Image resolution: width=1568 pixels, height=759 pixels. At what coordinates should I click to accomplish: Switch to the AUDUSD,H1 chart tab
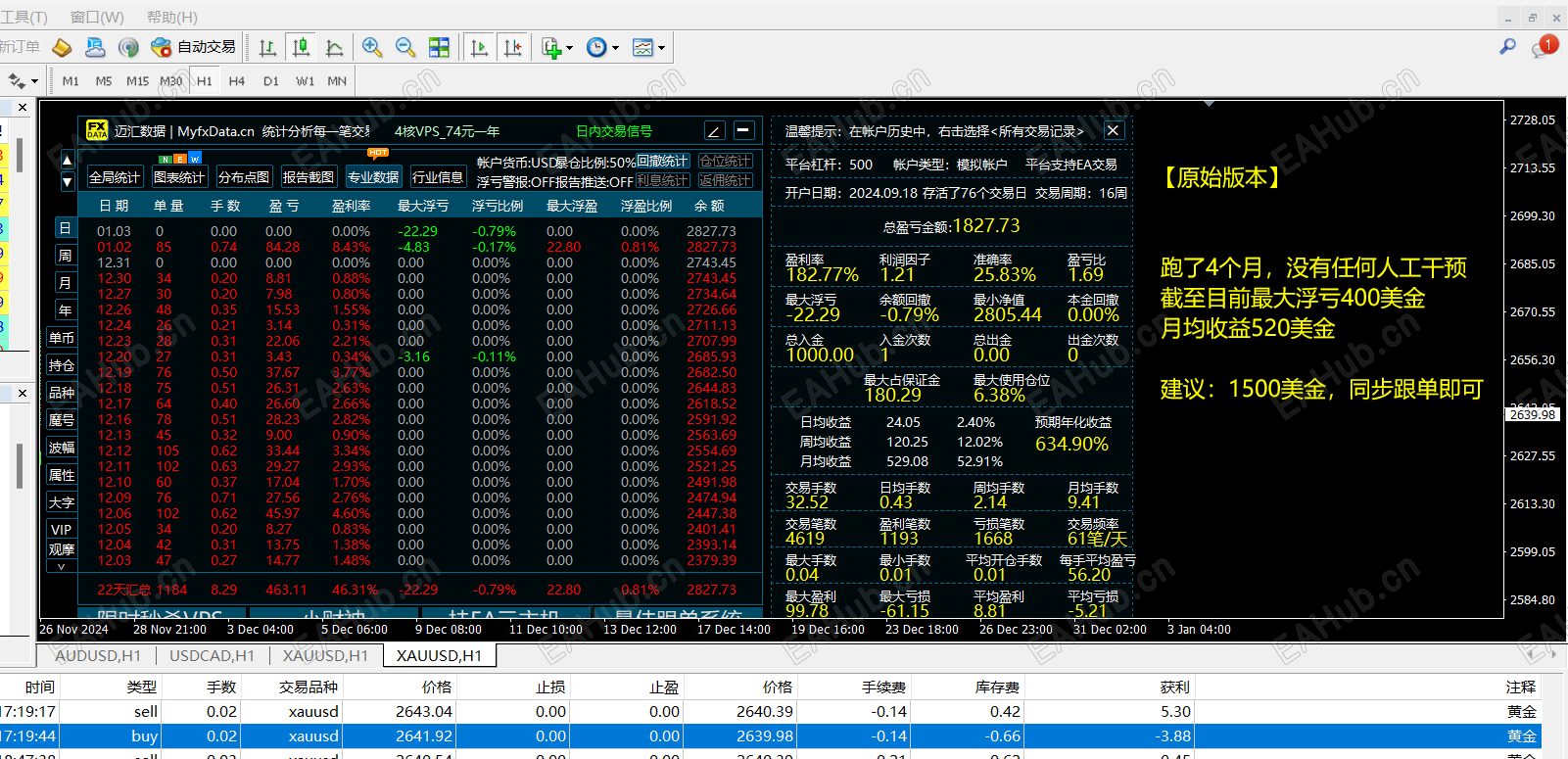click(98, 655)
